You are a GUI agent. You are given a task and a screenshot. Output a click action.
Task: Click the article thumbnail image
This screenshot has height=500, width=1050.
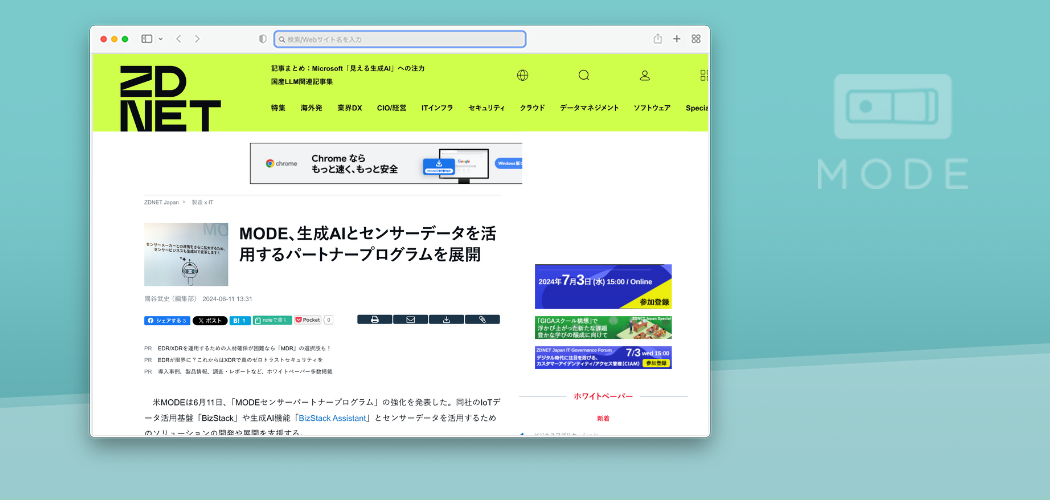pyautogui.click(x=186, y=255)
